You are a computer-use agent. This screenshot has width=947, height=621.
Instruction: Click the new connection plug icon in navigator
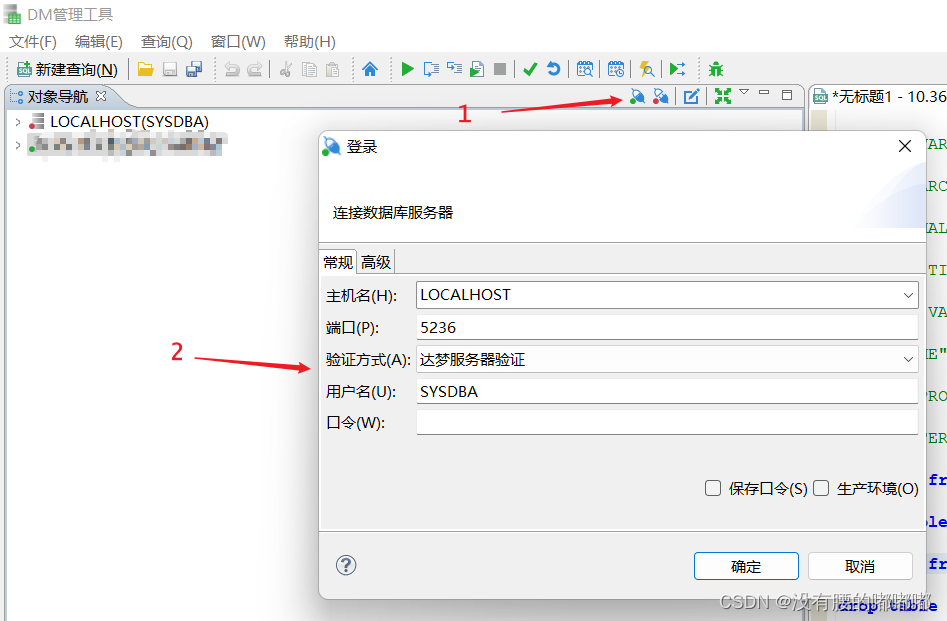click(x=637, y=96)
